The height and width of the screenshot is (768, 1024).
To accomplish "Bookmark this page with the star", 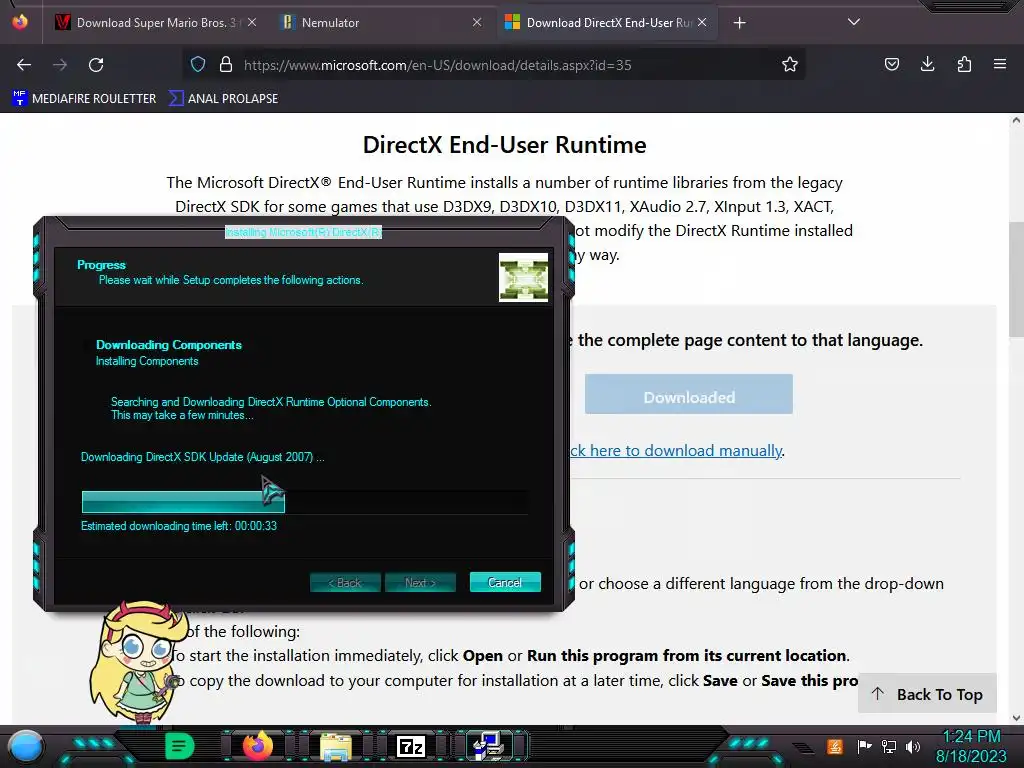I will pyautogui.click(x=790, y=64).
